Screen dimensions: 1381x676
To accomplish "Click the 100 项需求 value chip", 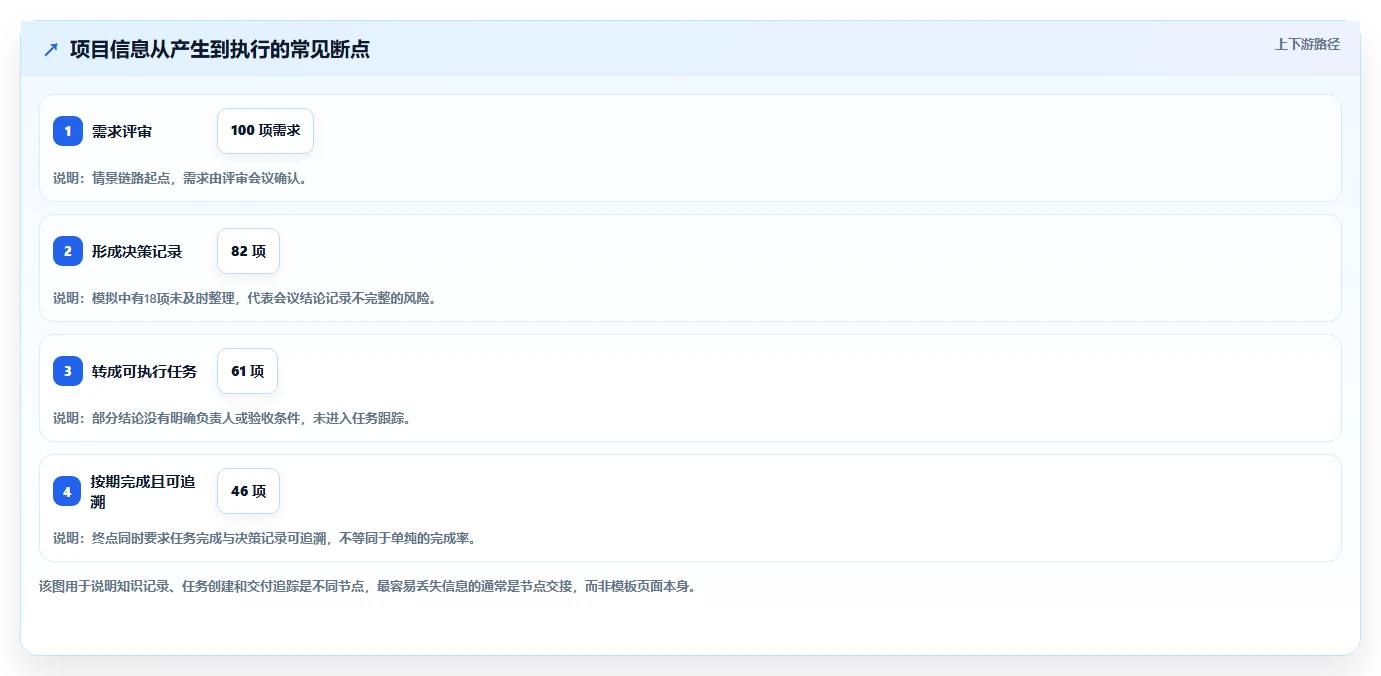I will click(265, 131).
